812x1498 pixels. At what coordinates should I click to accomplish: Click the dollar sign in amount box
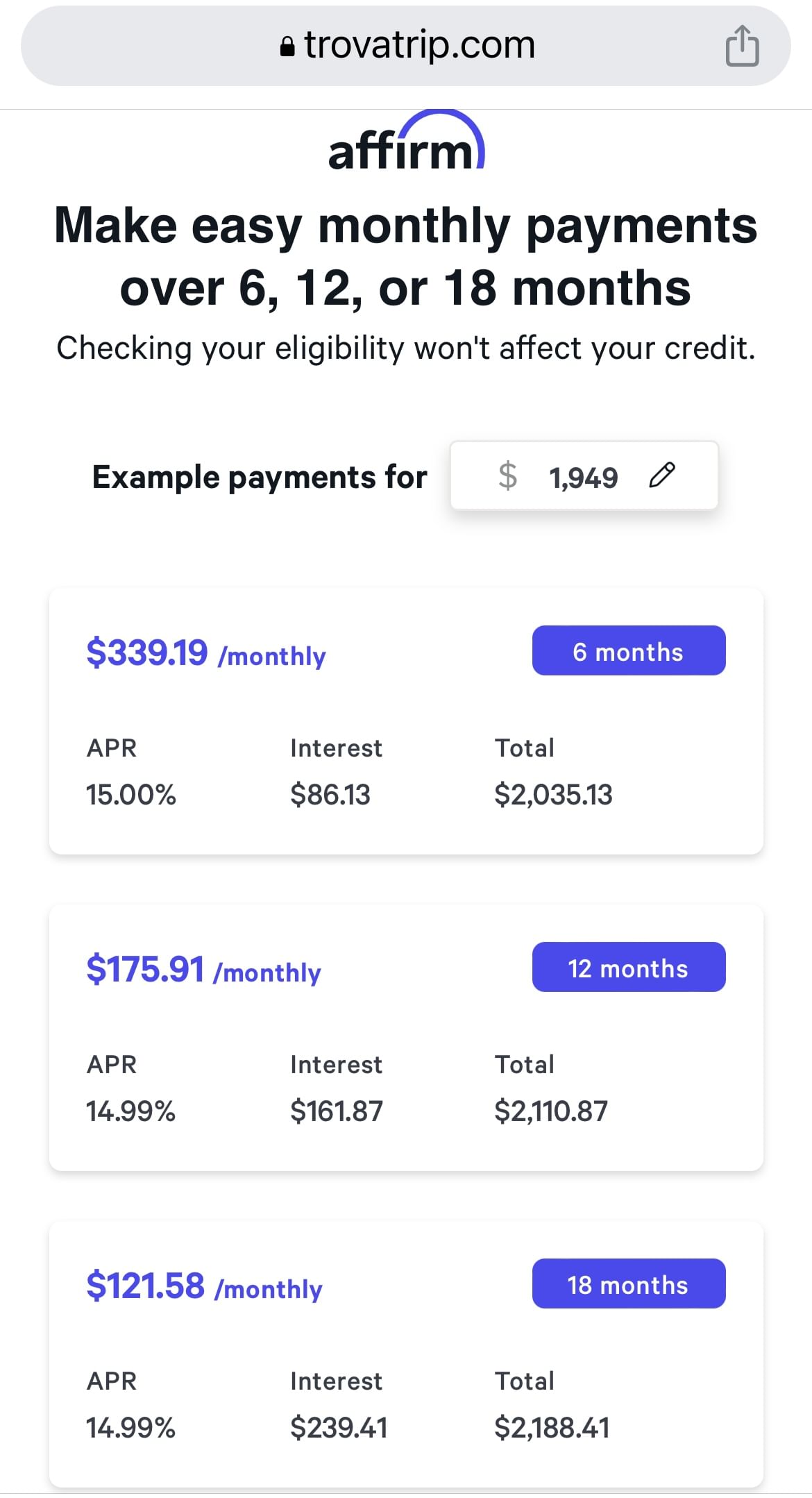tap(507, 476)
